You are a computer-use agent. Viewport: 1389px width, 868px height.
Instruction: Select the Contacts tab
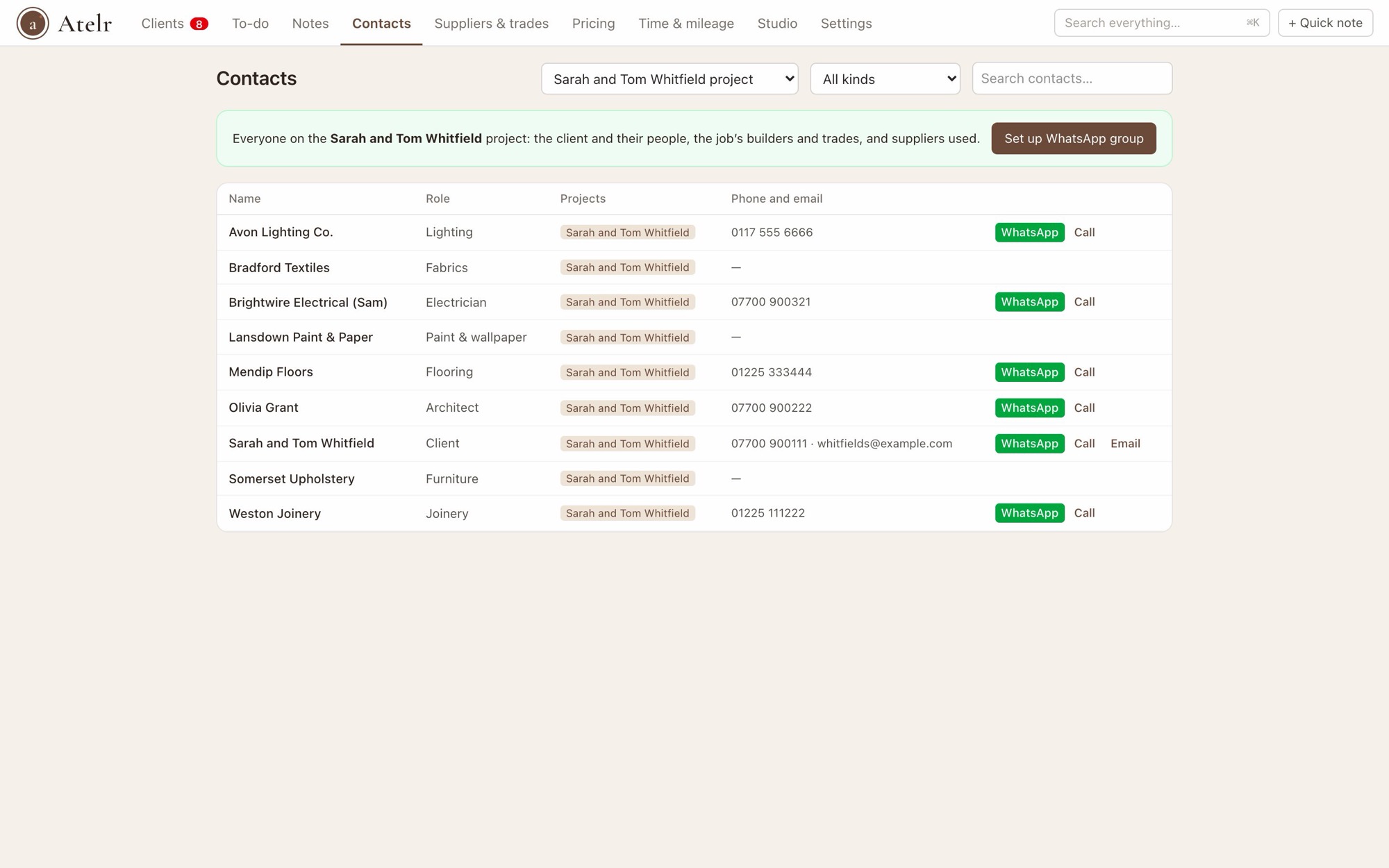381,23
